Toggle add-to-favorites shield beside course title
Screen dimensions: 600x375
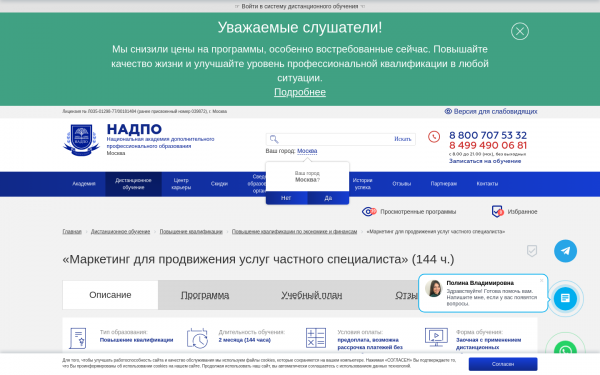click(x=532, y=251)
